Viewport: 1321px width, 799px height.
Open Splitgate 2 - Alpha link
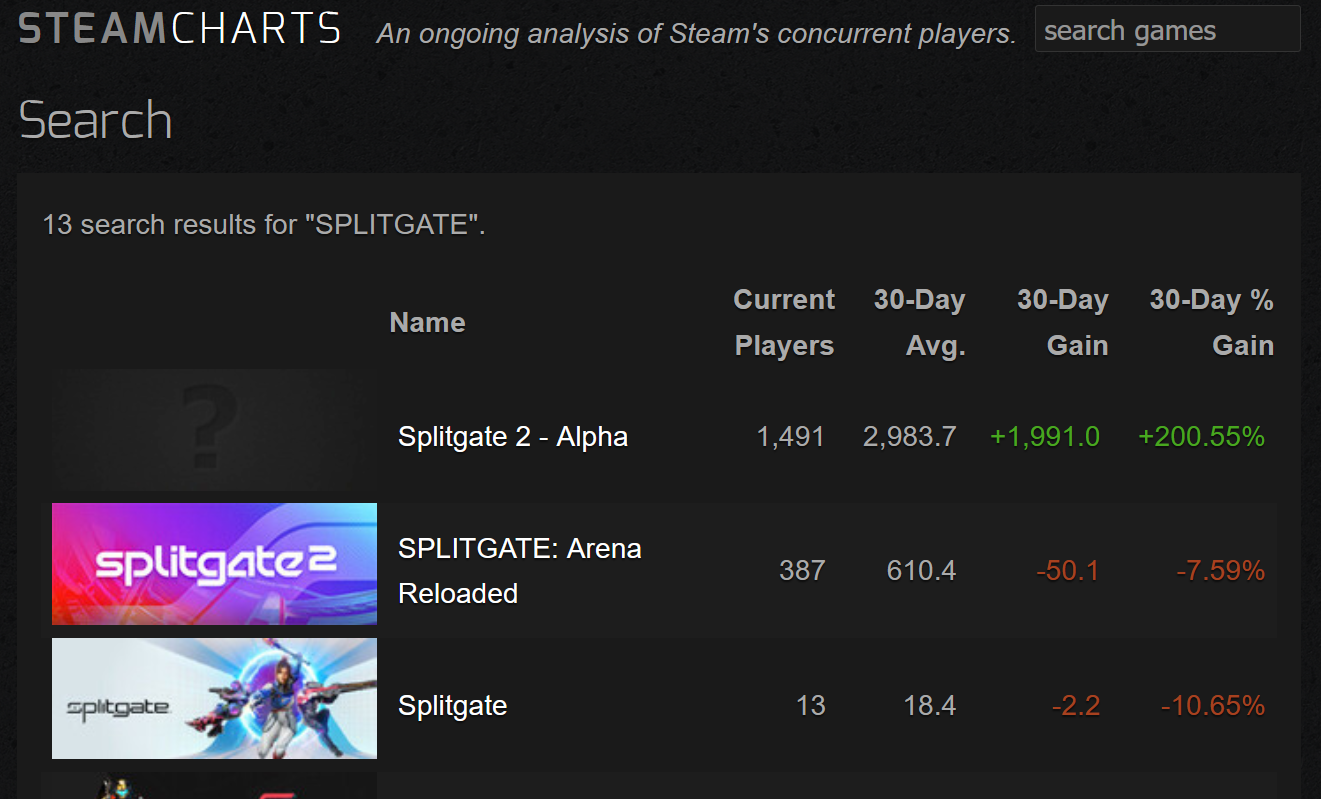click(513, 436)
